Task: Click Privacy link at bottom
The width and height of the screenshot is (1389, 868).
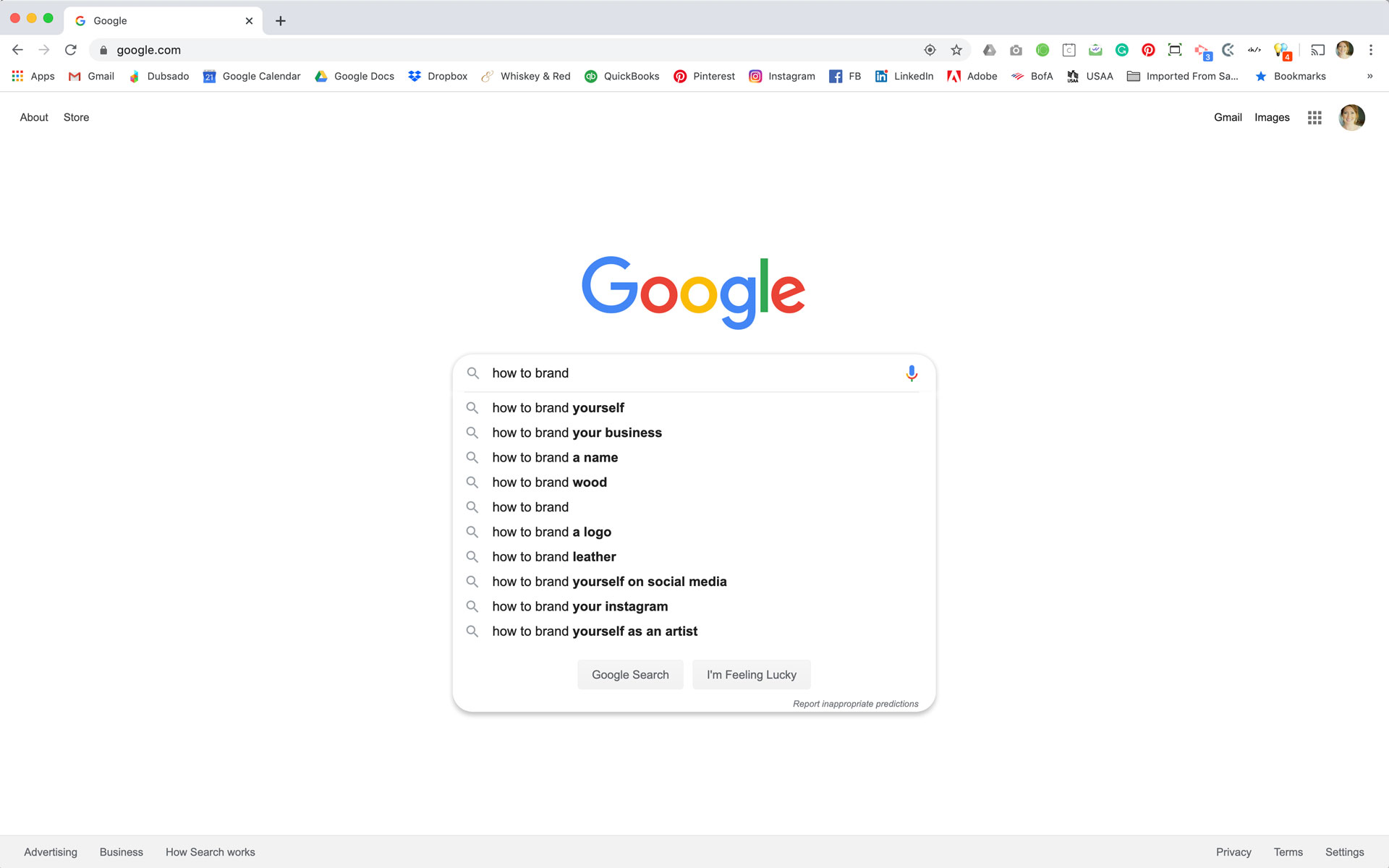Action: [x=1233, y=852]
